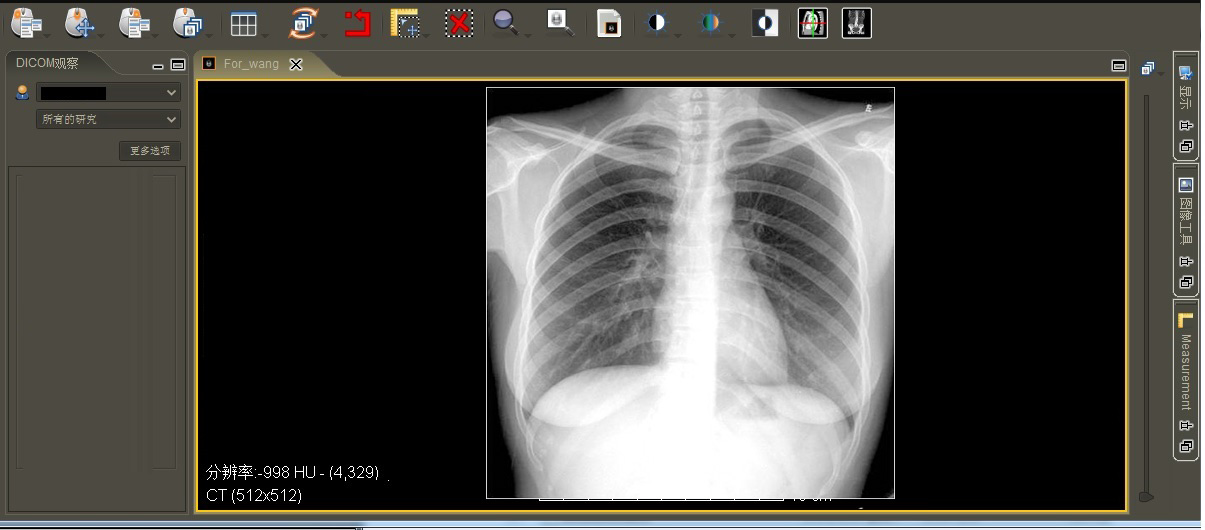1205x530 pixels.
Task: Click the last toolbar icon showing a chest X-ray
Action: coord(857,23)
